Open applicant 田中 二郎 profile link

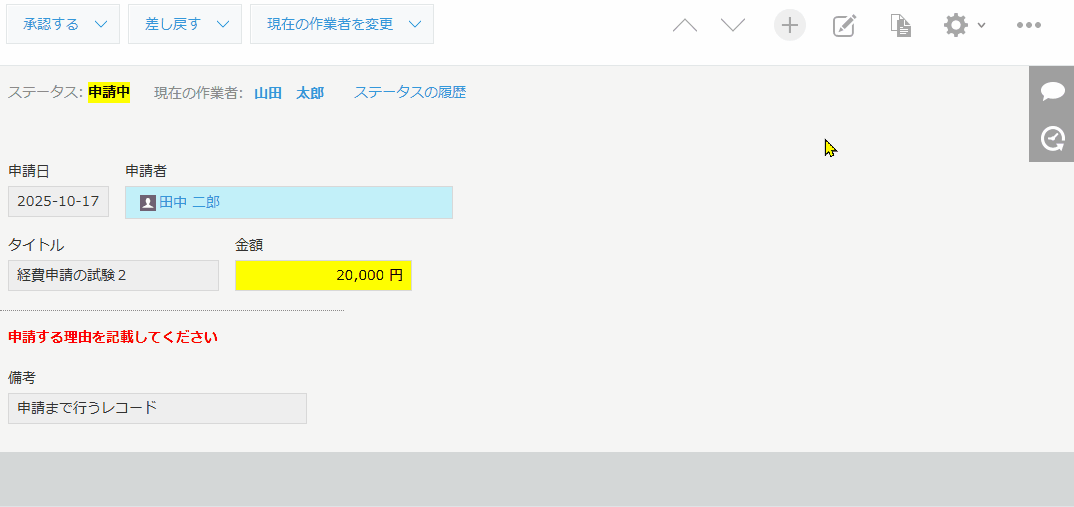190,203
